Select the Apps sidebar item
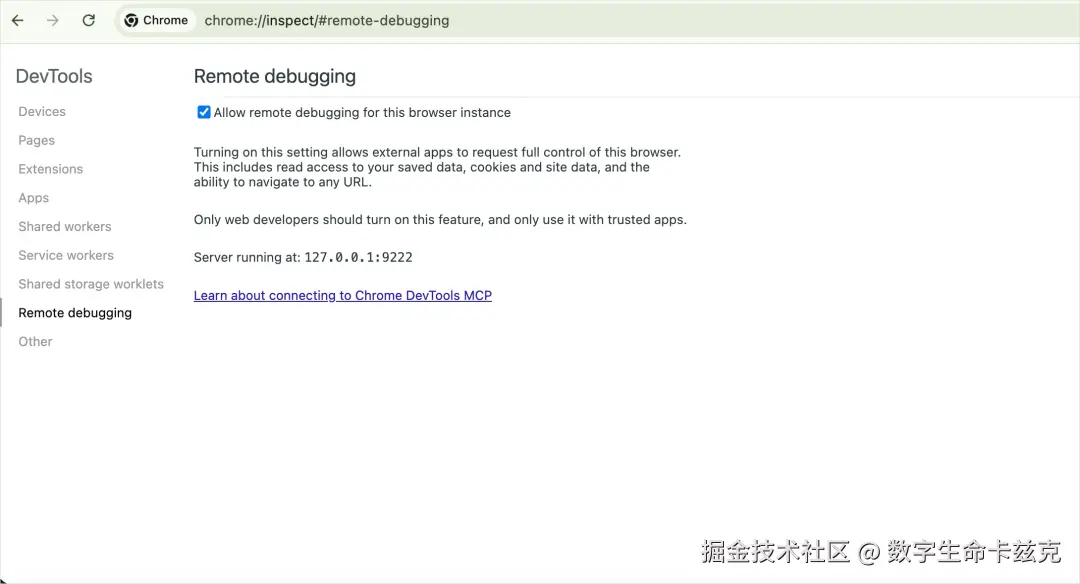The image size is (1080, 584). click(33, 198)
